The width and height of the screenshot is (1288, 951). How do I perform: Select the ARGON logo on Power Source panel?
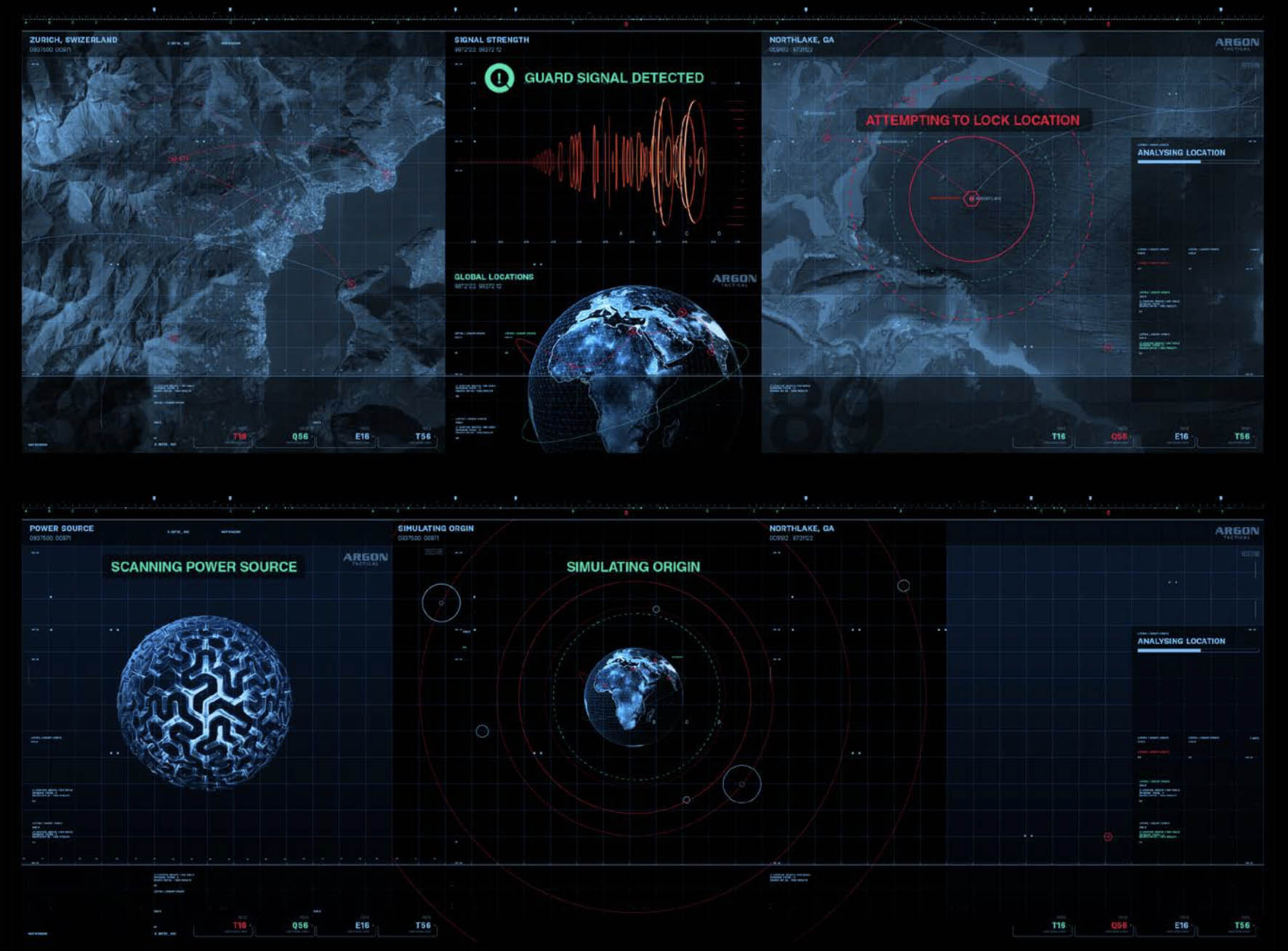366,557
